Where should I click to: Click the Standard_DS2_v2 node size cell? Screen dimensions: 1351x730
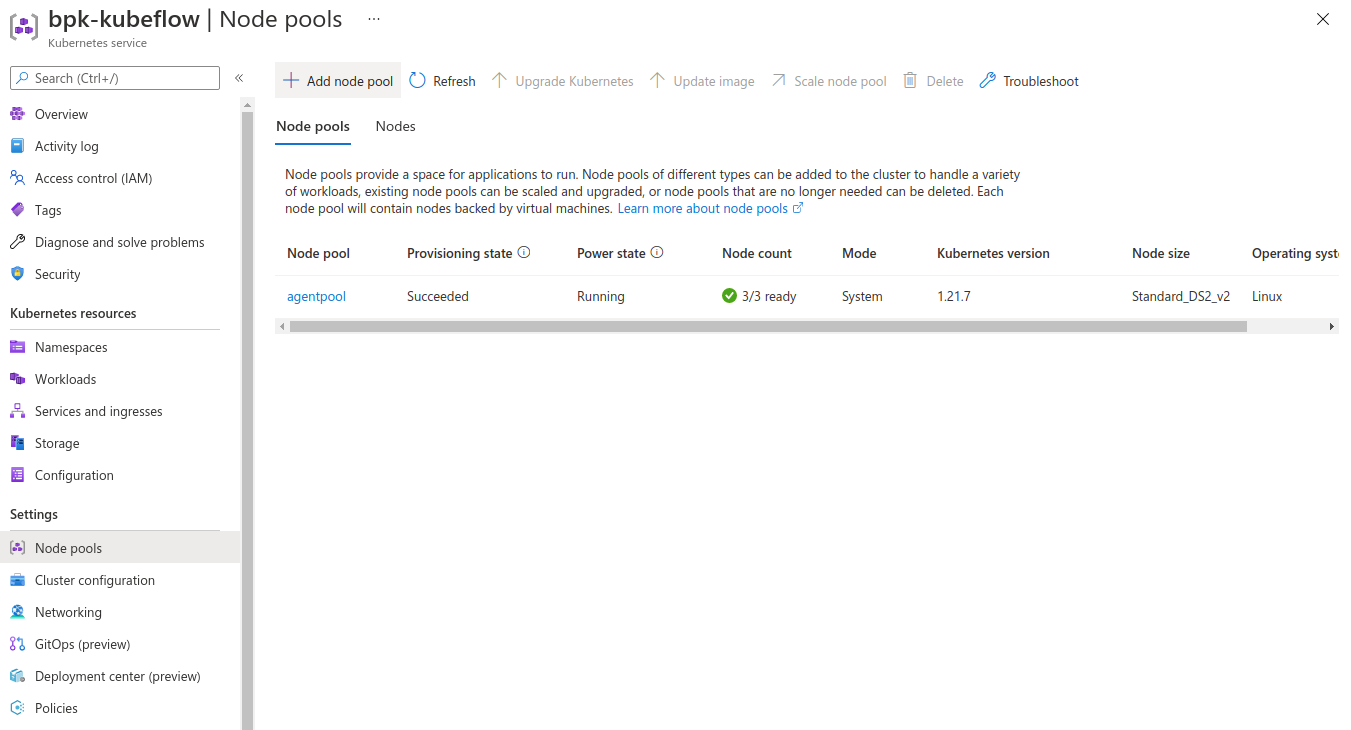click(x=1181, y=296)
